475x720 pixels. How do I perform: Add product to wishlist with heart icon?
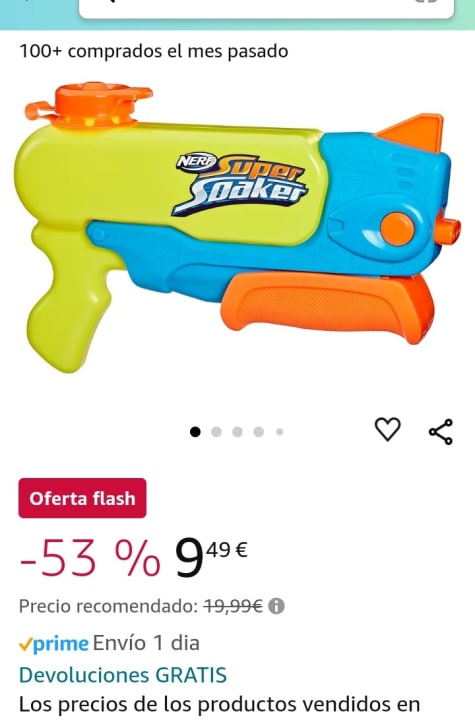pos(388,430)
